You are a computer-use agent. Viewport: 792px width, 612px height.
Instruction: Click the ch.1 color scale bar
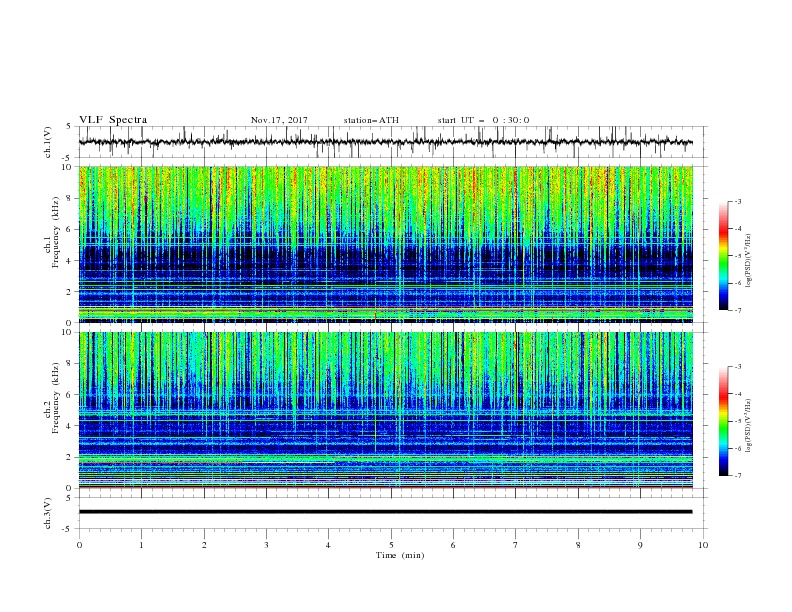click(724, 255)
